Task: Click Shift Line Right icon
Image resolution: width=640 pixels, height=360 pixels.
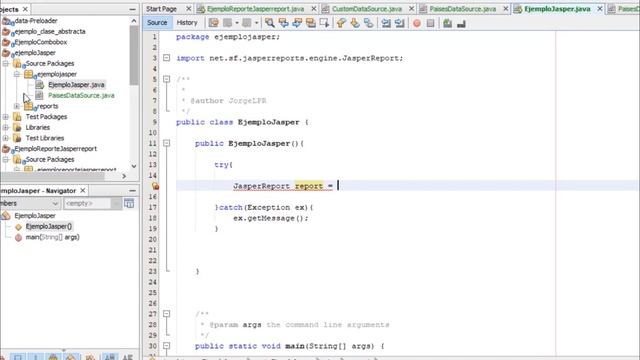Action: (x=400, y=23)
